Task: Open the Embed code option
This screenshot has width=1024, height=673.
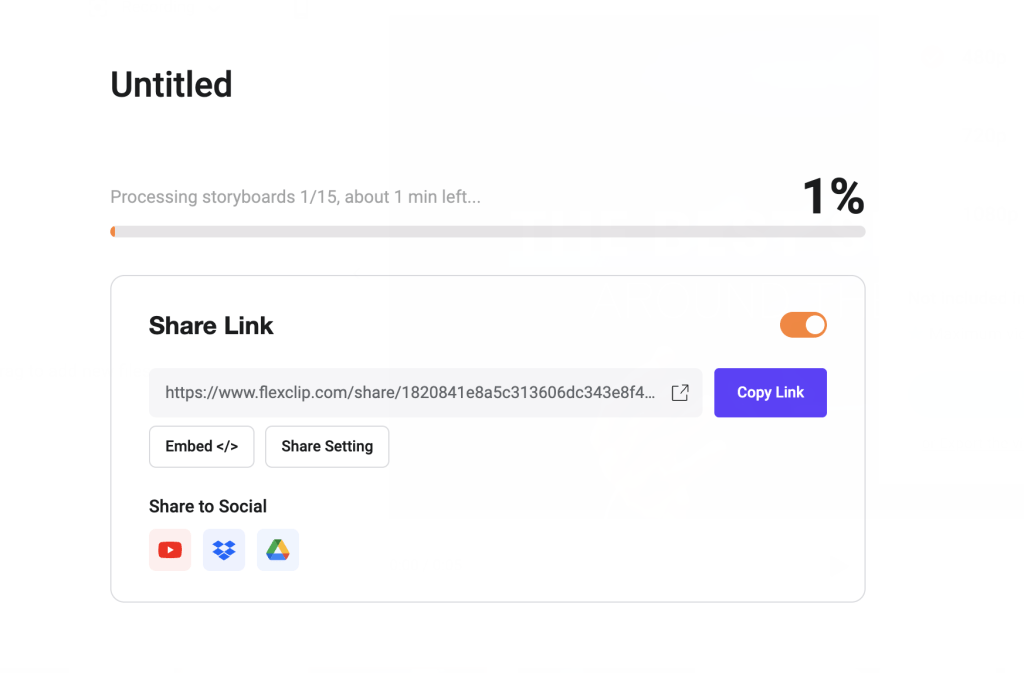Action: (x=201, y=446)
